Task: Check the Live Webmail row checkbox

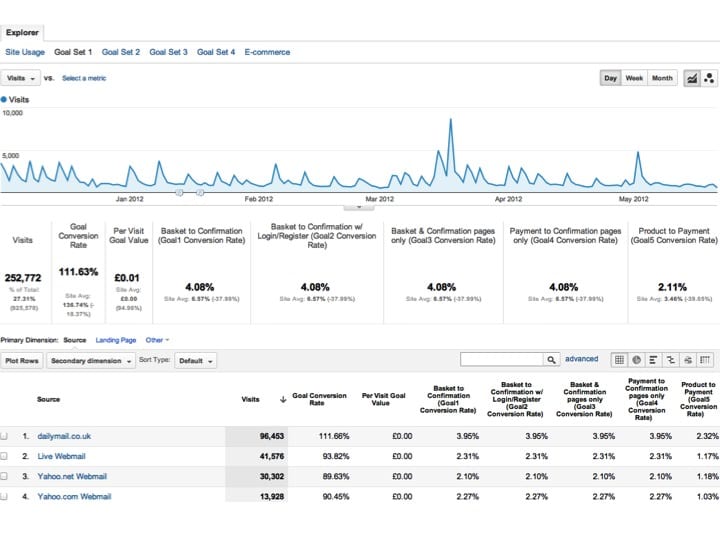Action: pos(6,456)
